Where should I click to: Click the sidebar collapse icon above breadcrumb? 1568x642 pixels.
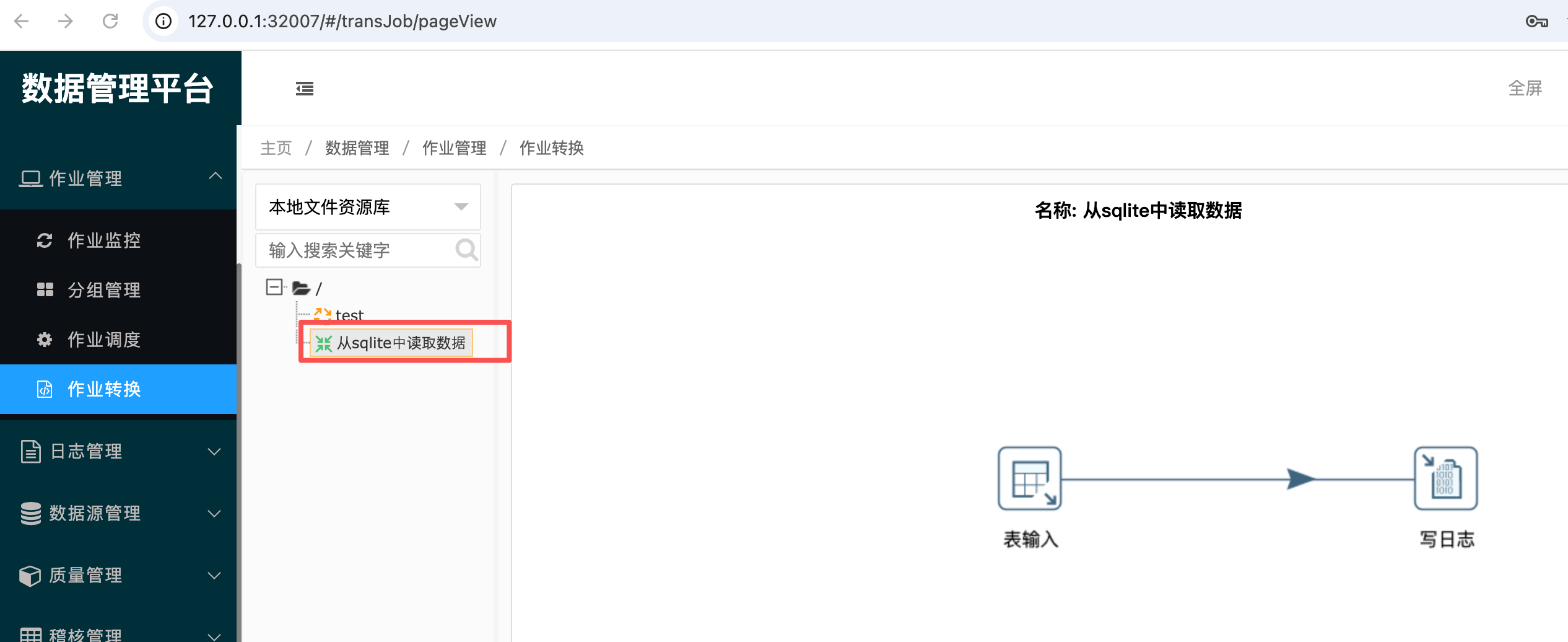[304, 89]
